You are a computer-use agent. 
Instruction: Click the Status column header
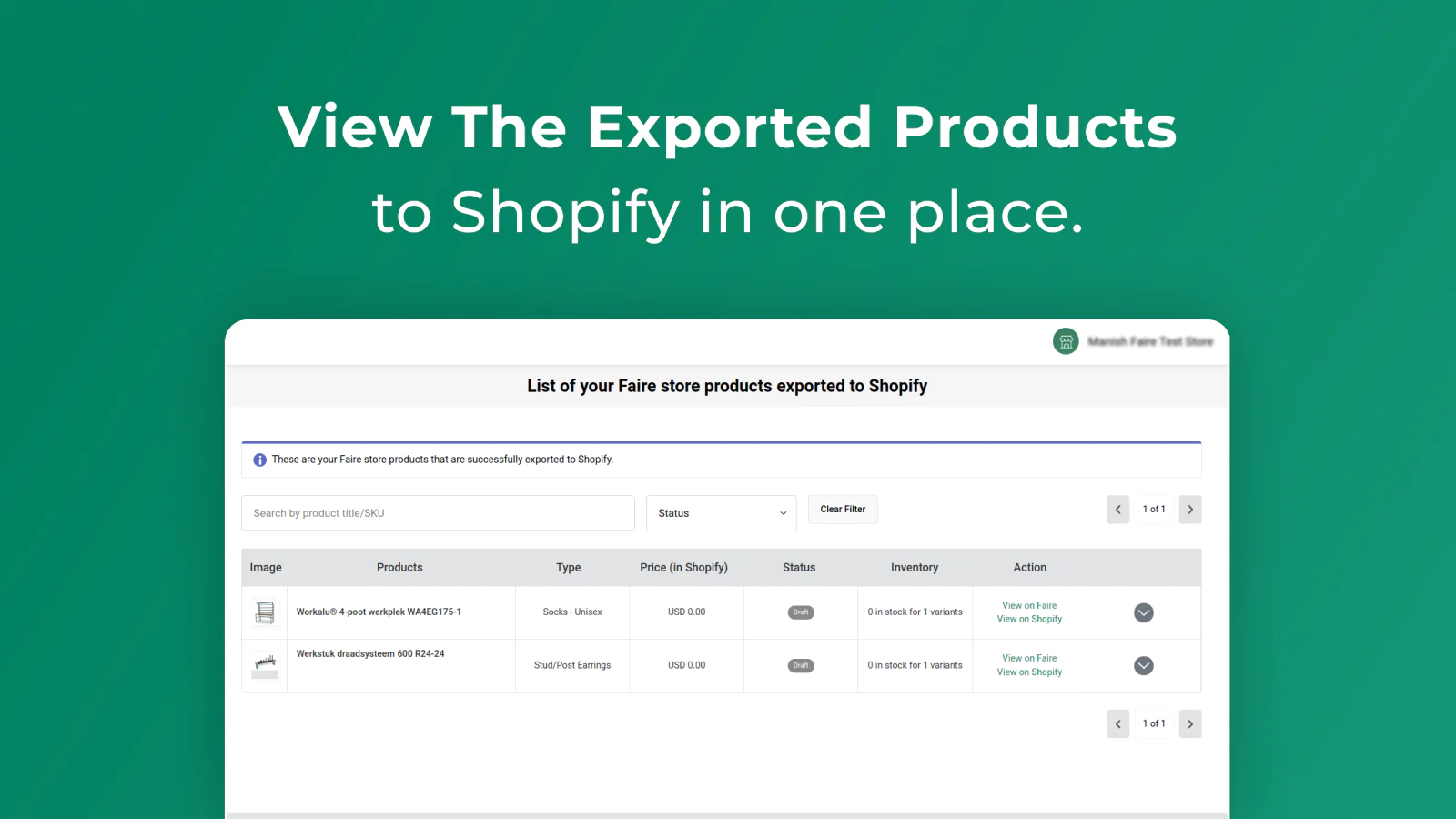tap(799, 567)
